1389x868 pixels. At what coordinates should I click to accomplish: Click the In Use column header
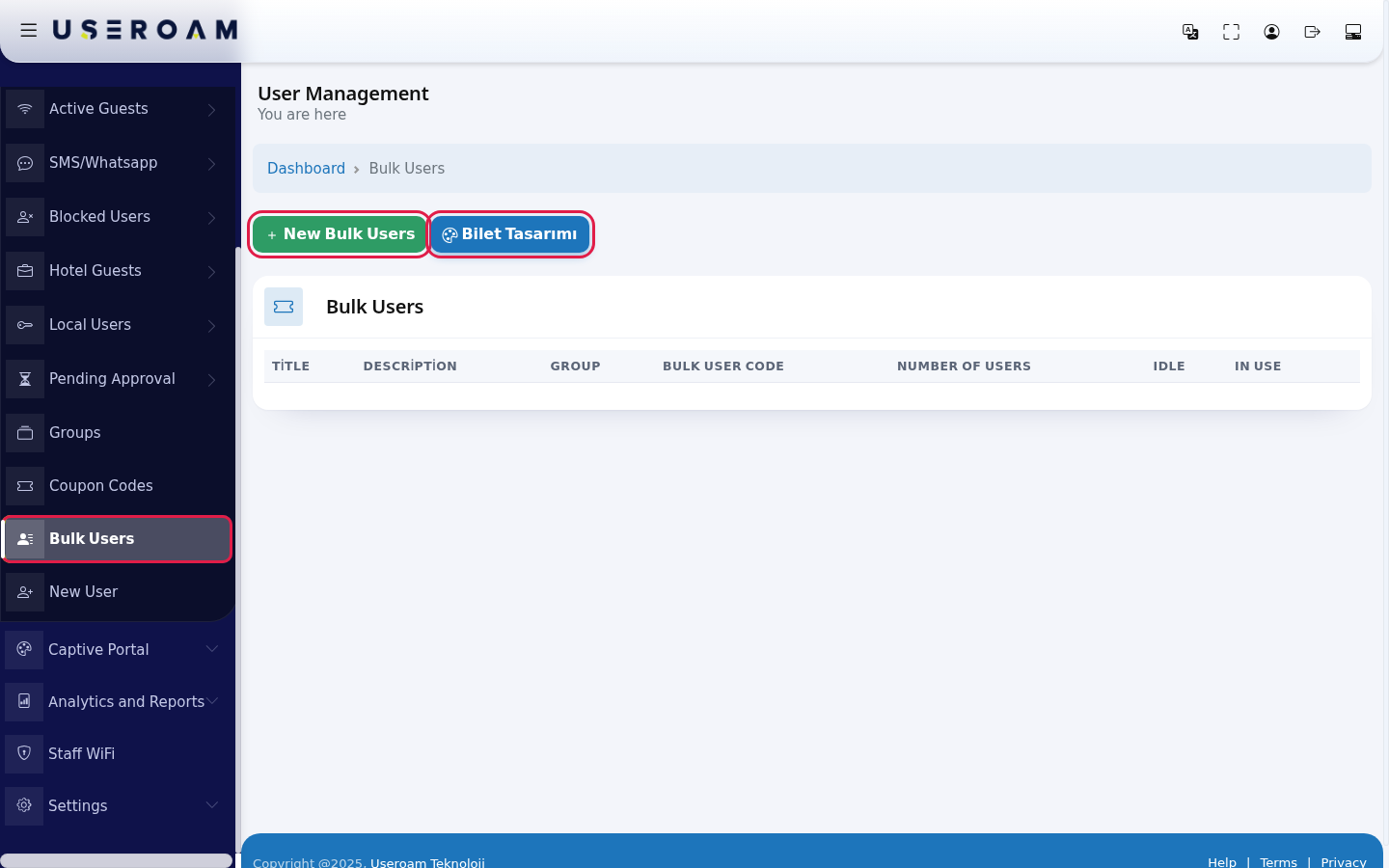[x=1258, y=366]
